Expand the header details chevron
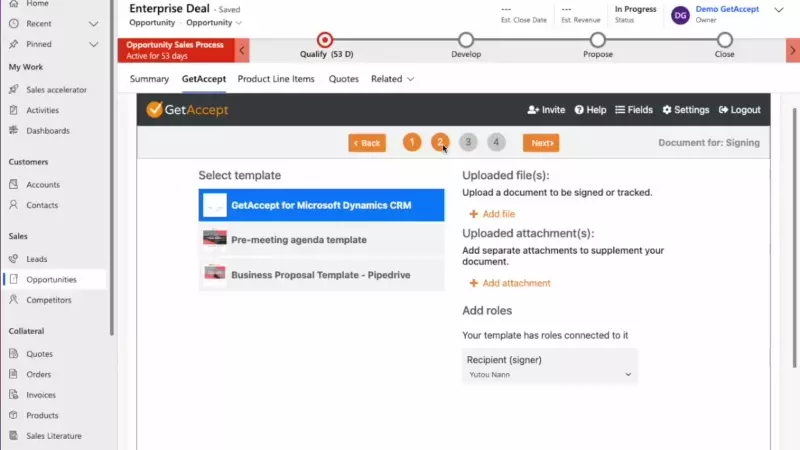Screen dimensions: 800x450 [779, 10]
